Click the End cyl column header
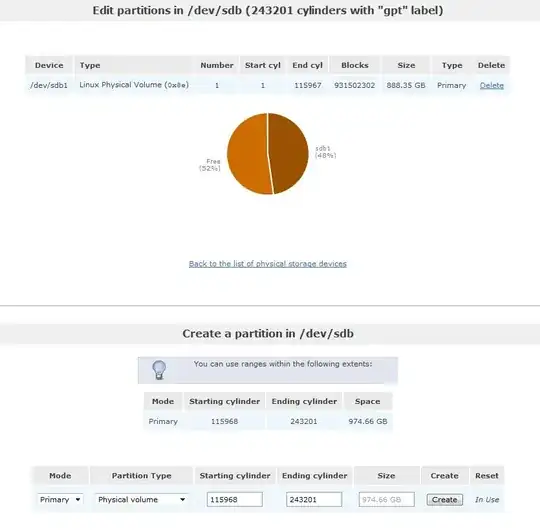 (x=308, y=65)
